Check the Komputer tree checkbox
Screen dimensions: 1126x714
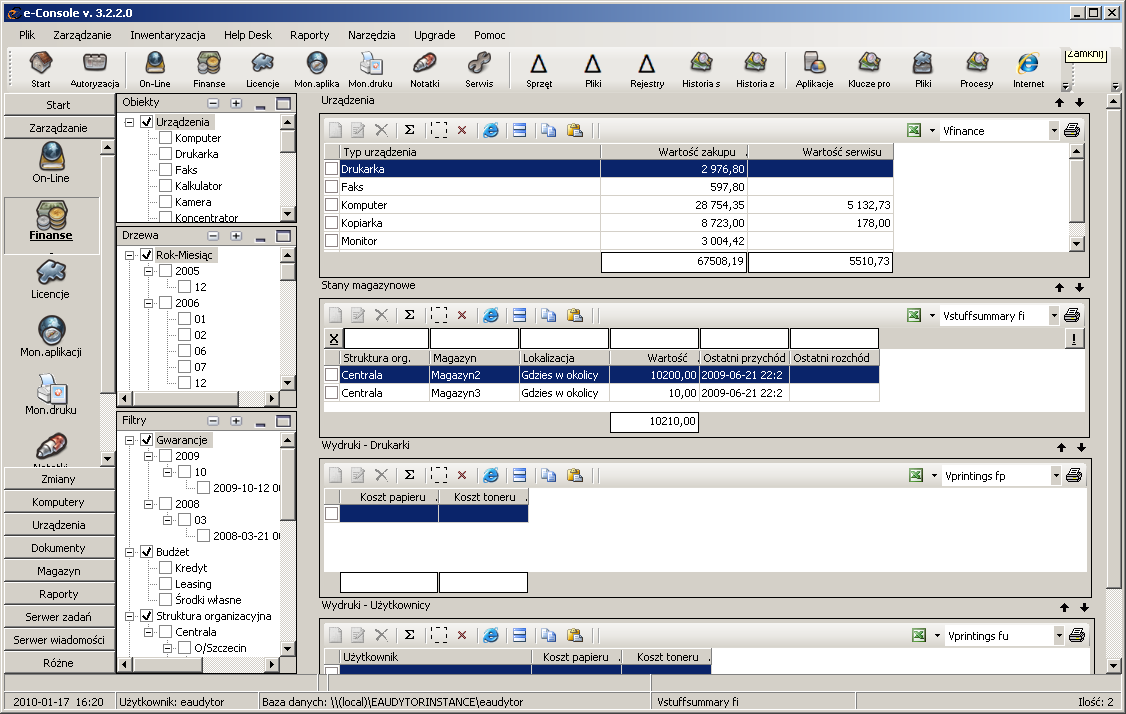point(165,138)
